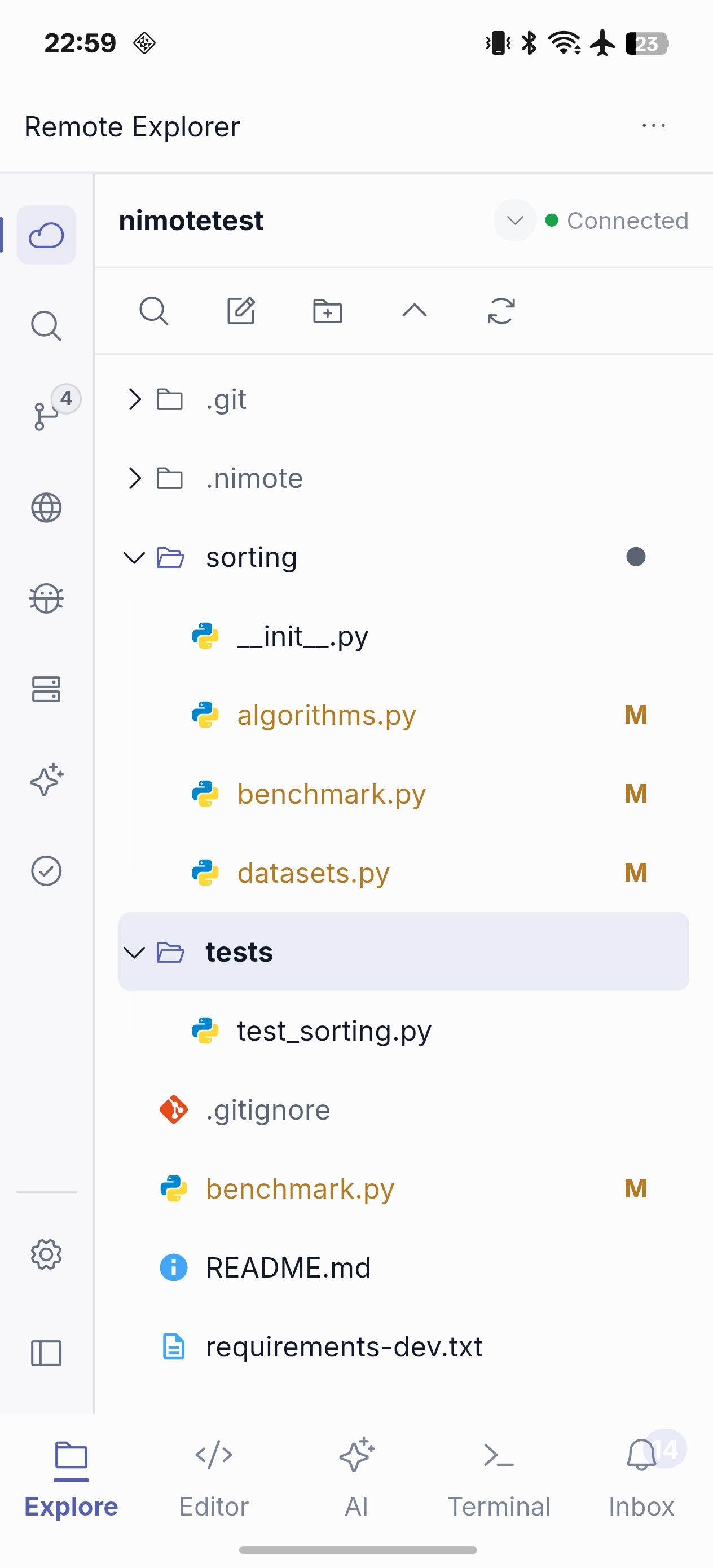Open README.md file
713x1568 pixels.
pos(404,1267)
